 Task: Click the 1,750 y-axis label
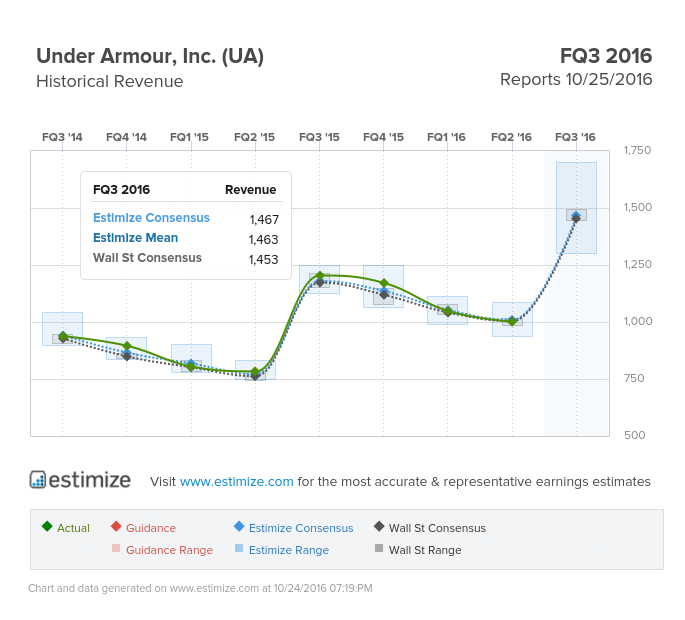[x=637, y=150]
